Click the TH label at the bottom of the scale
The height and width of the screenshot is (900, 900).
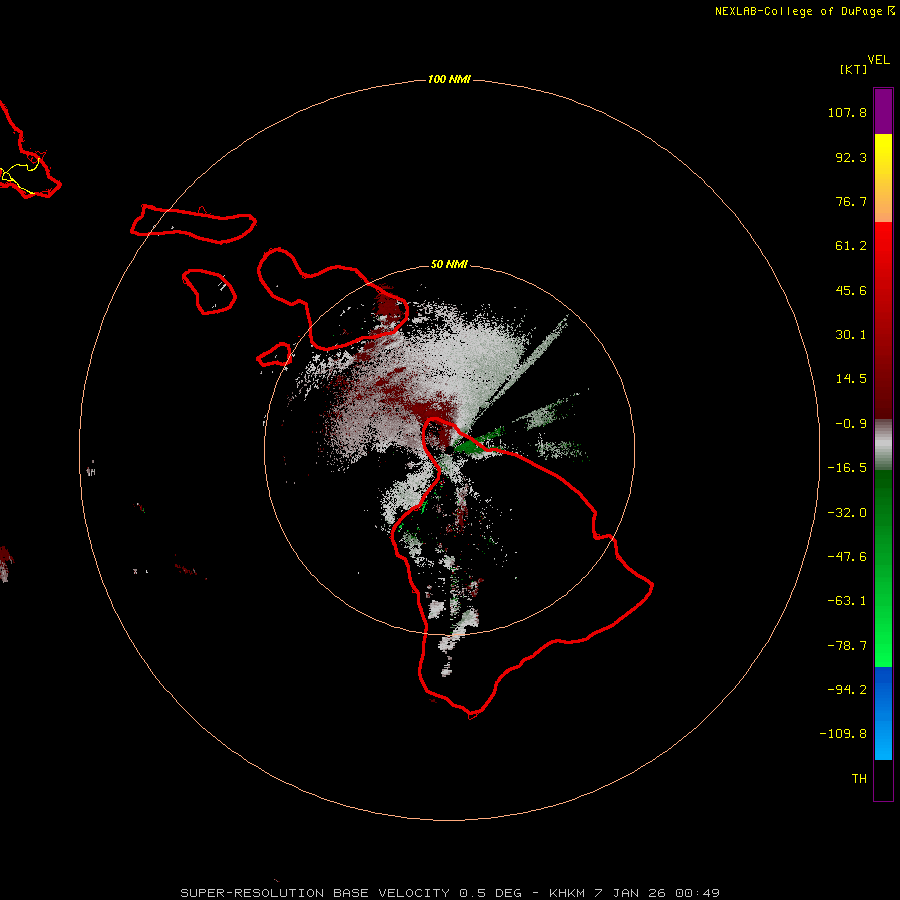pos(859,779)
